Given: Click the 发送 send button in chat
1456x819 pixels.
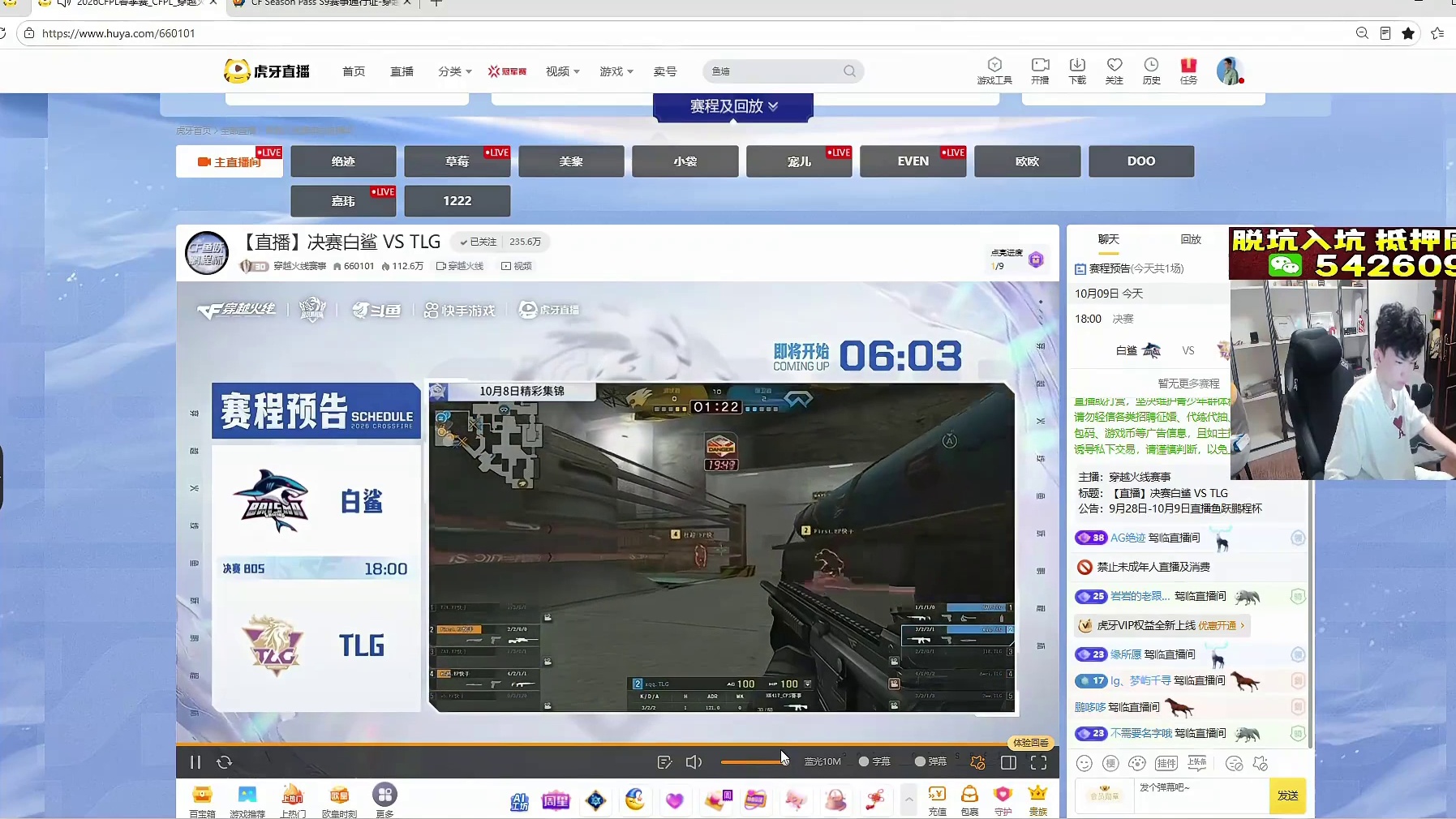Looking at the screenshot, I should [x=1288, y=795].
